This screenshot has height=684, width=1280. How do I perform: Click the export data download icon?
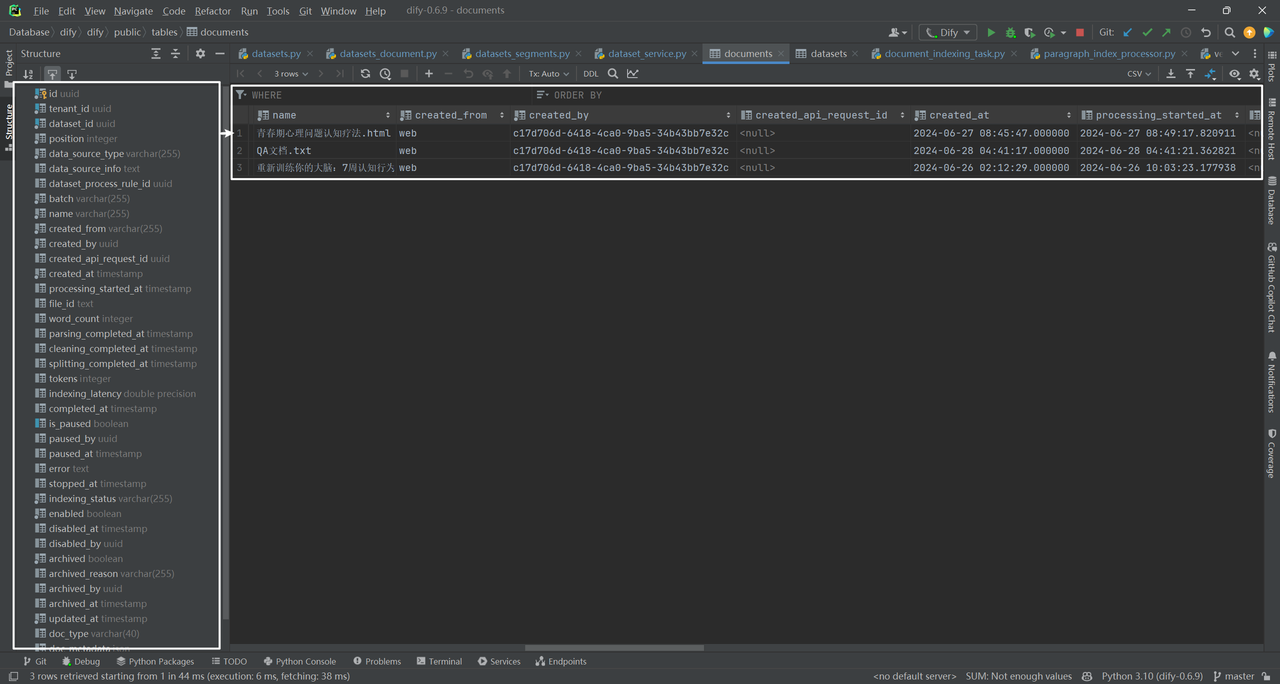tap(1171, 74)
